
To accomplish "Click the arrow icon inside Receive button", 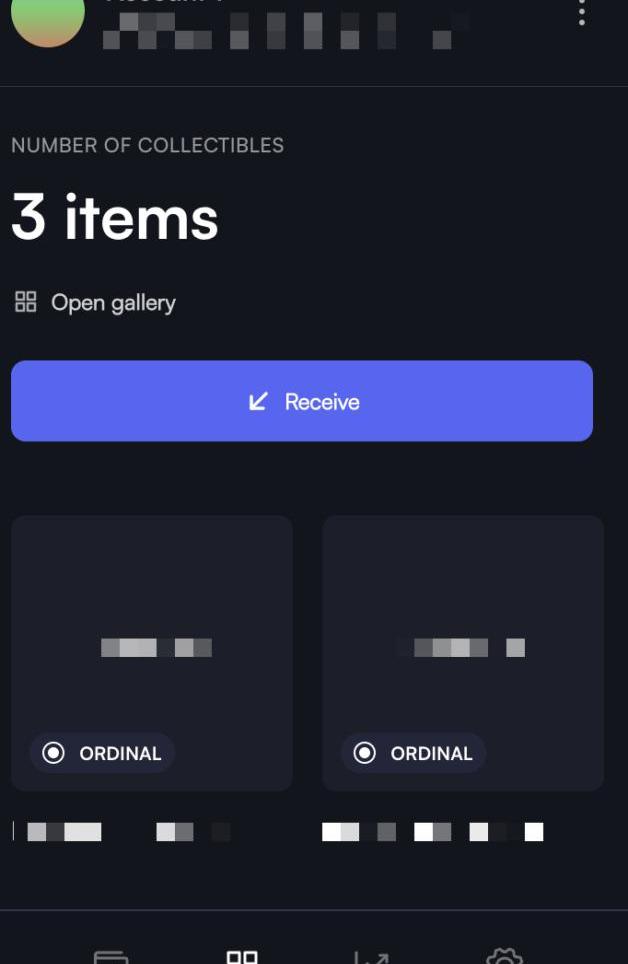I will (258, 401).
